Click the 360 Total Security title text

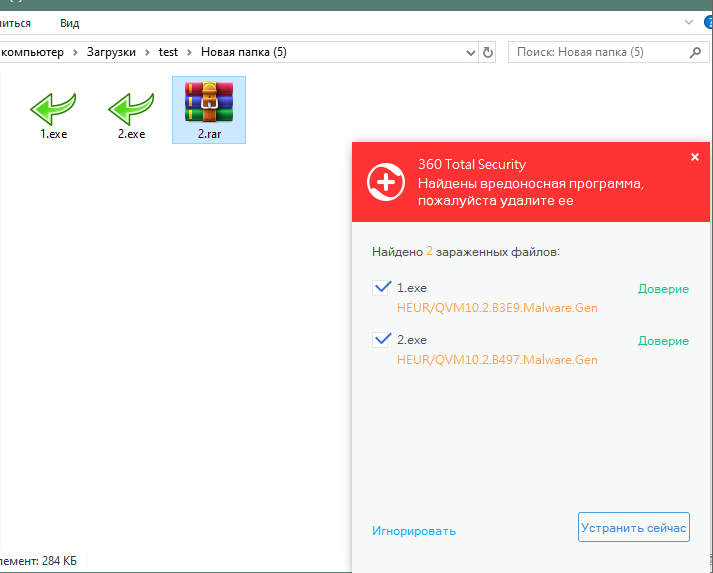tap(472, 164)
